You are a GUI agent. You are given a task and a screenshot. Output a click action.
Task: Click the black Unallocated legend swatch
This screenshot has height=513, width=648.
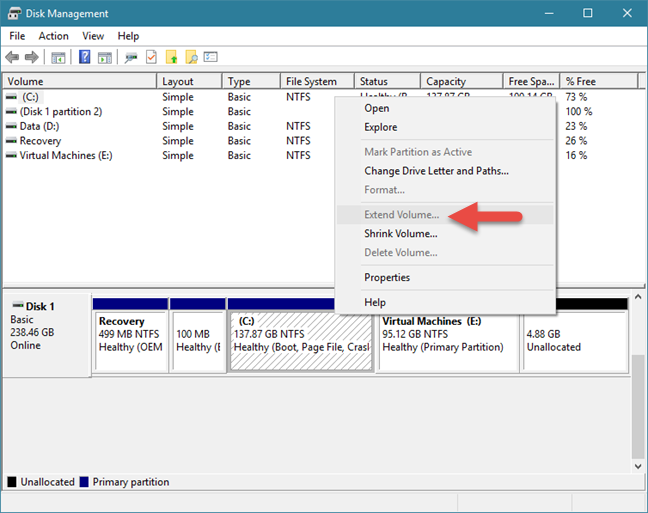[x=12, y=482]
